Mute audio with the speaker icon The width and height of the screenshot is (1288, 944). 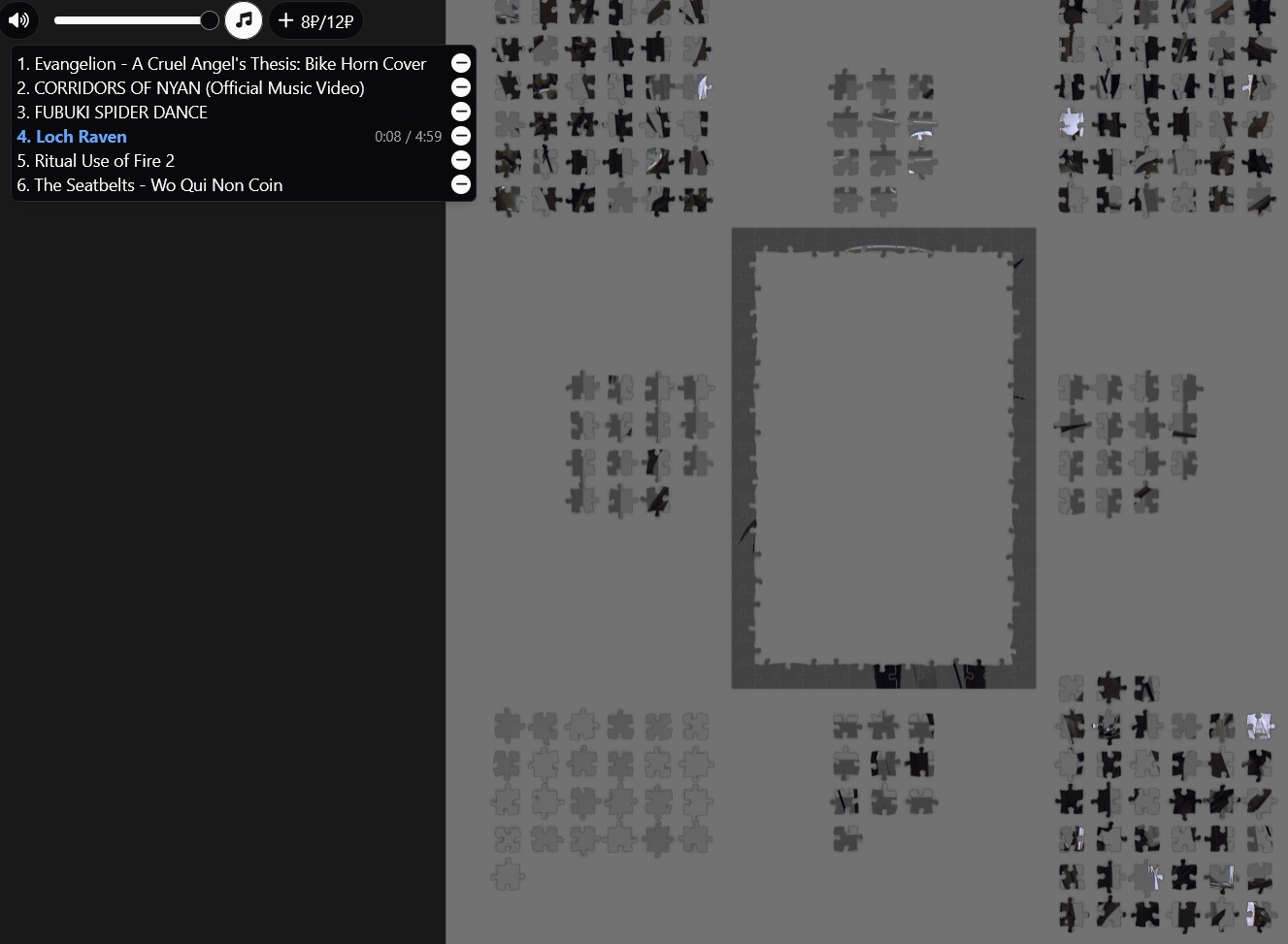(x=18, y=19)
